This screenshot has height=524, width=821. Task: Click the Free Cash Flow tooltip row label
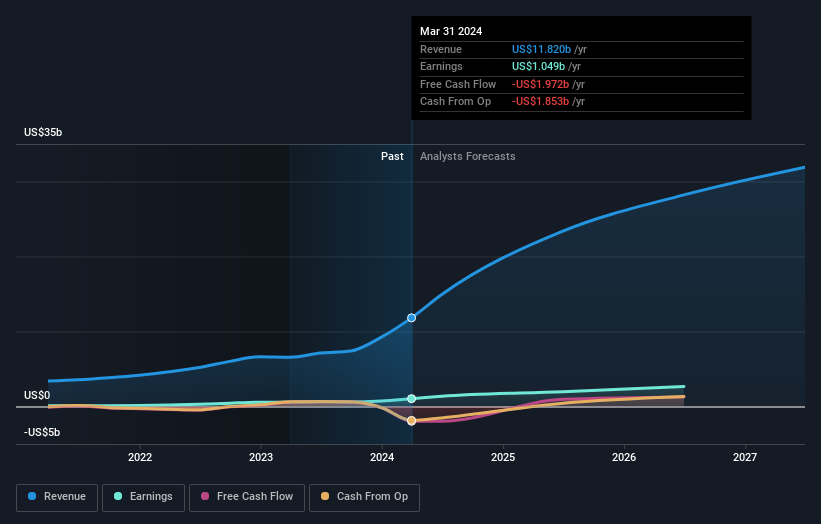click(458, 84)
